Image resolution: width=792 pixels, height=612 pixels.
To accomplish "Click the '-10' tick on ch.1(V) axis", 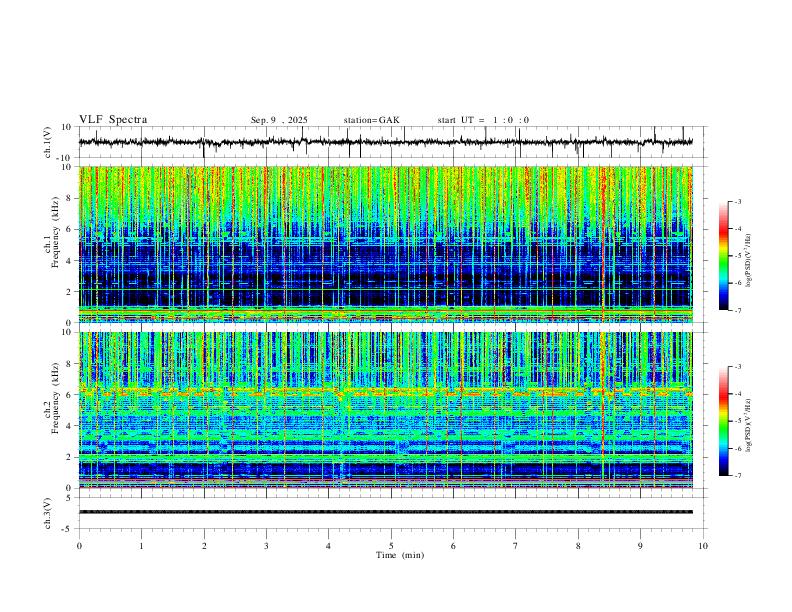I will 65,158.
